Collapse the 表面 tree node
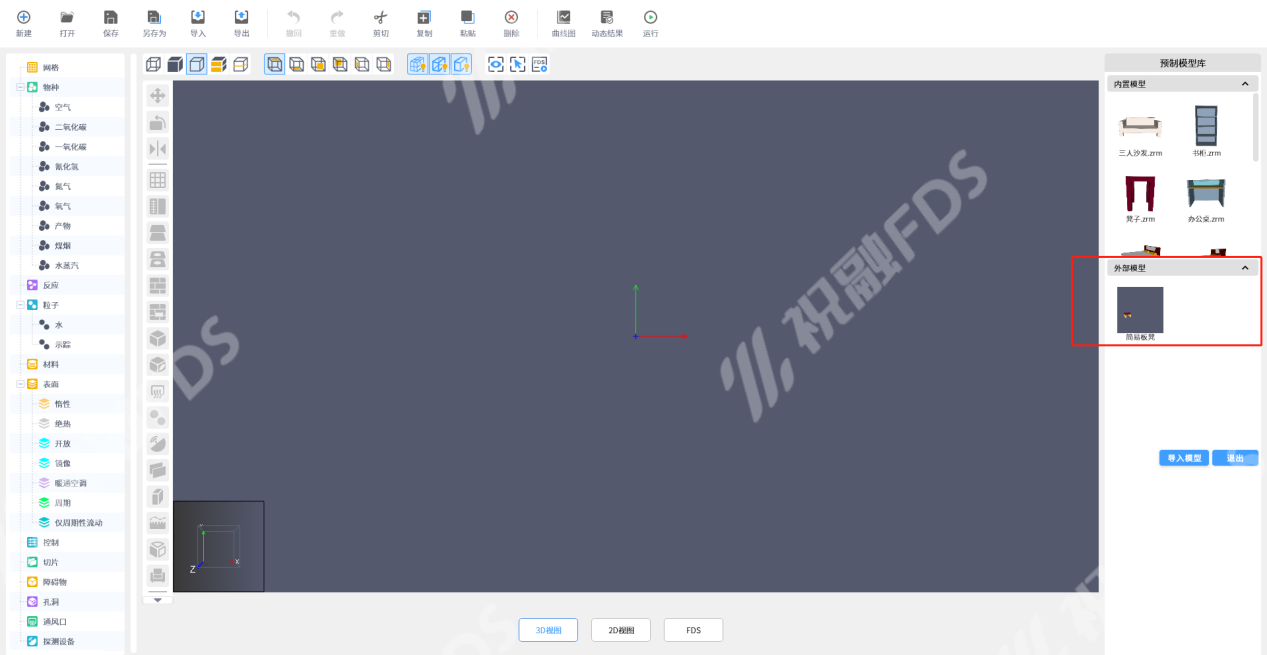 19,384
